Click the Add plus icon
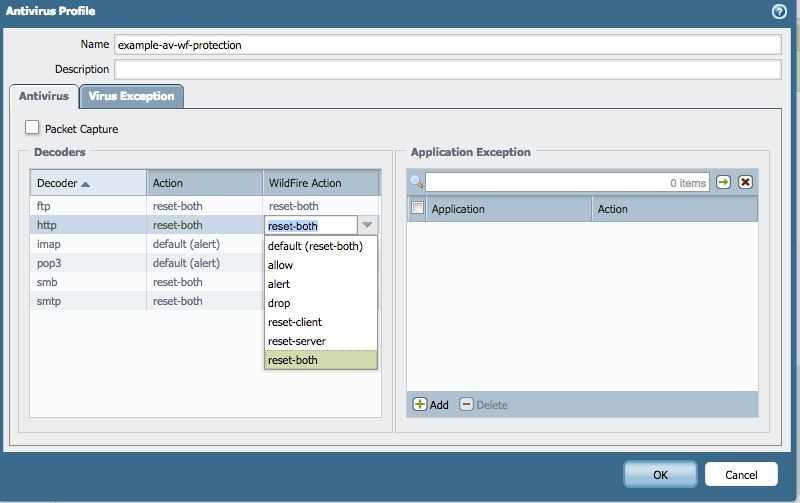Viewport: 800px width, 503px height. pos(420,405)
